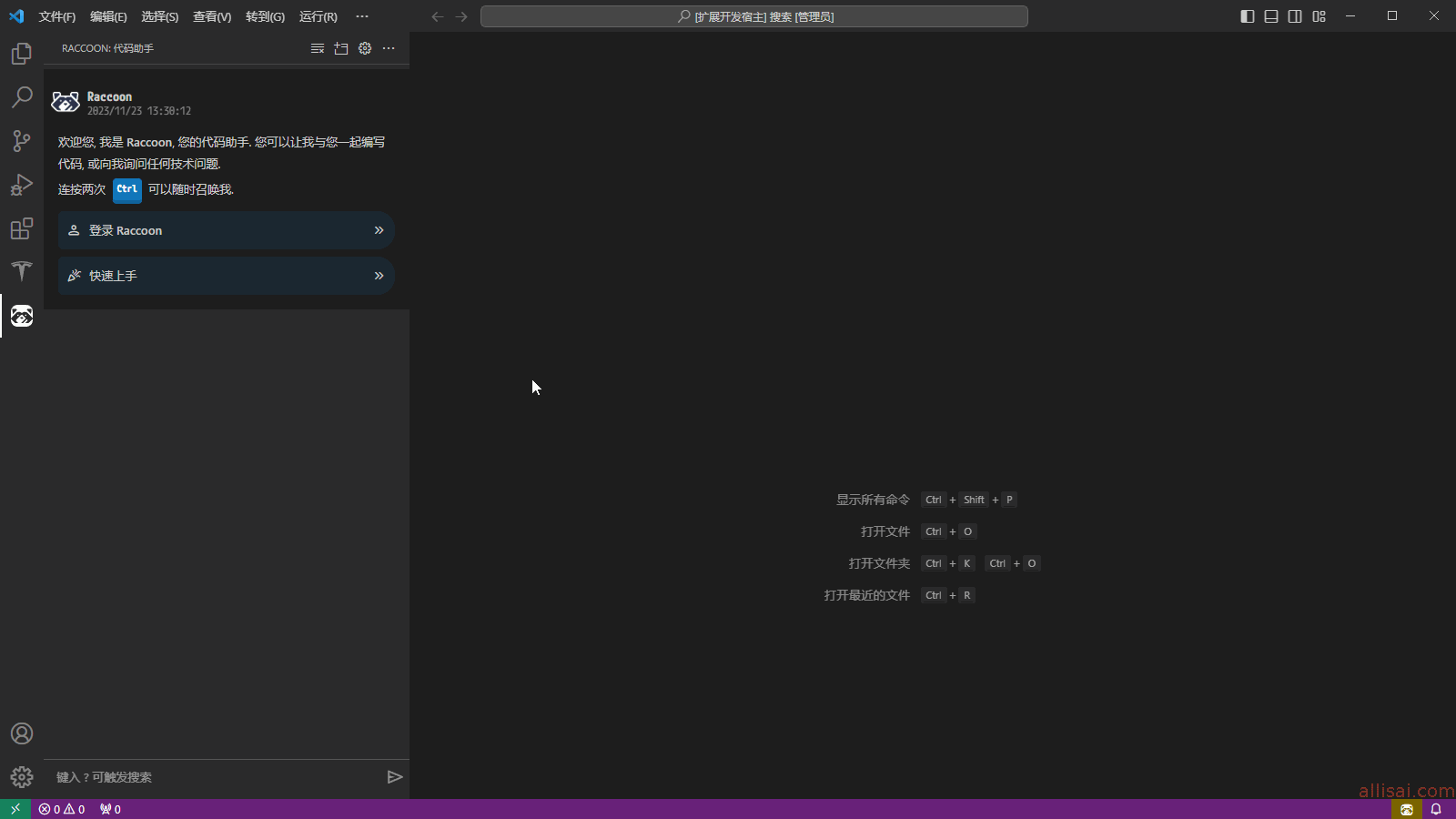Open the 运行(R) menu

(x=318, y=16)
